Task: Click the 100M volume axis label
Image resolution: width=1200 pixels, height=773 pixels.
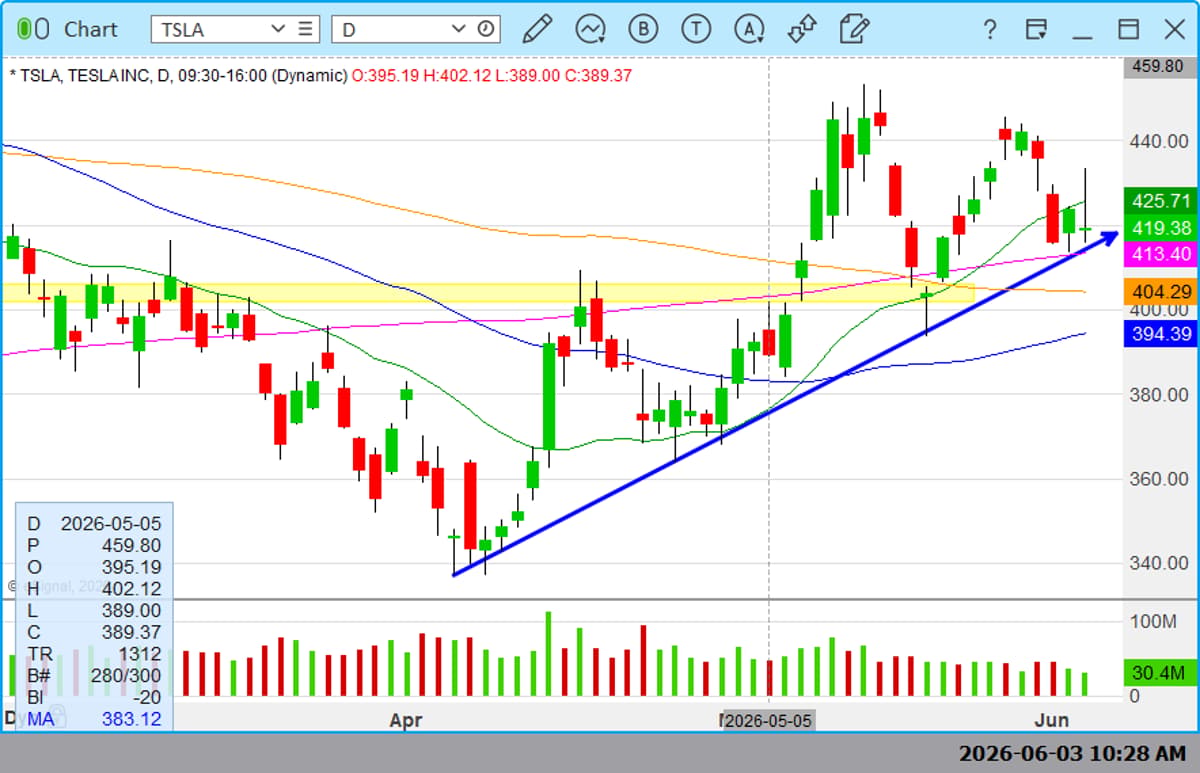Action: pos(1153,621)
